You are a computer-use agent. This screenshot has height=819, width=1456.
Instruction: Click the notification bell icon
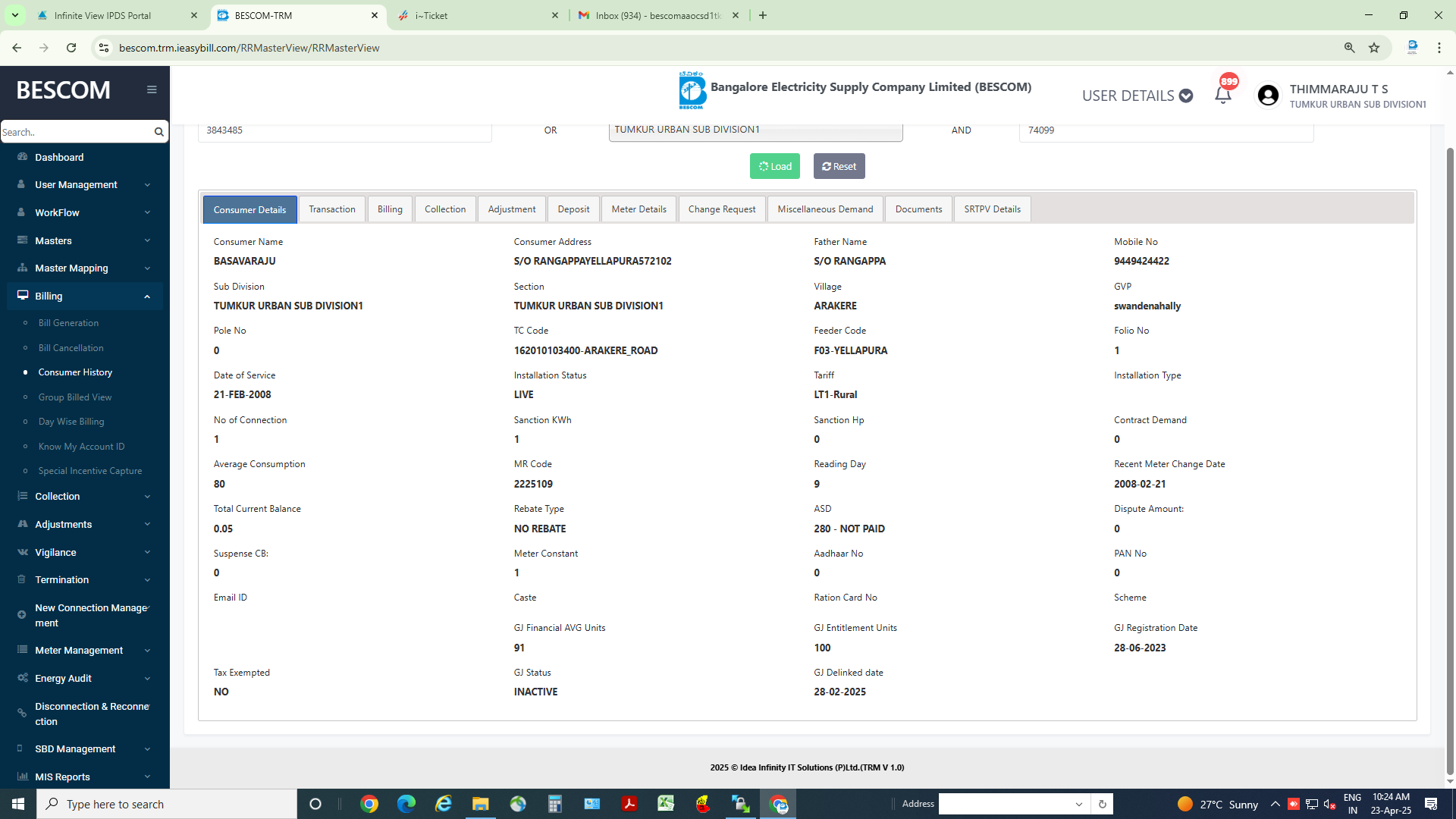tap(1222, 96)
